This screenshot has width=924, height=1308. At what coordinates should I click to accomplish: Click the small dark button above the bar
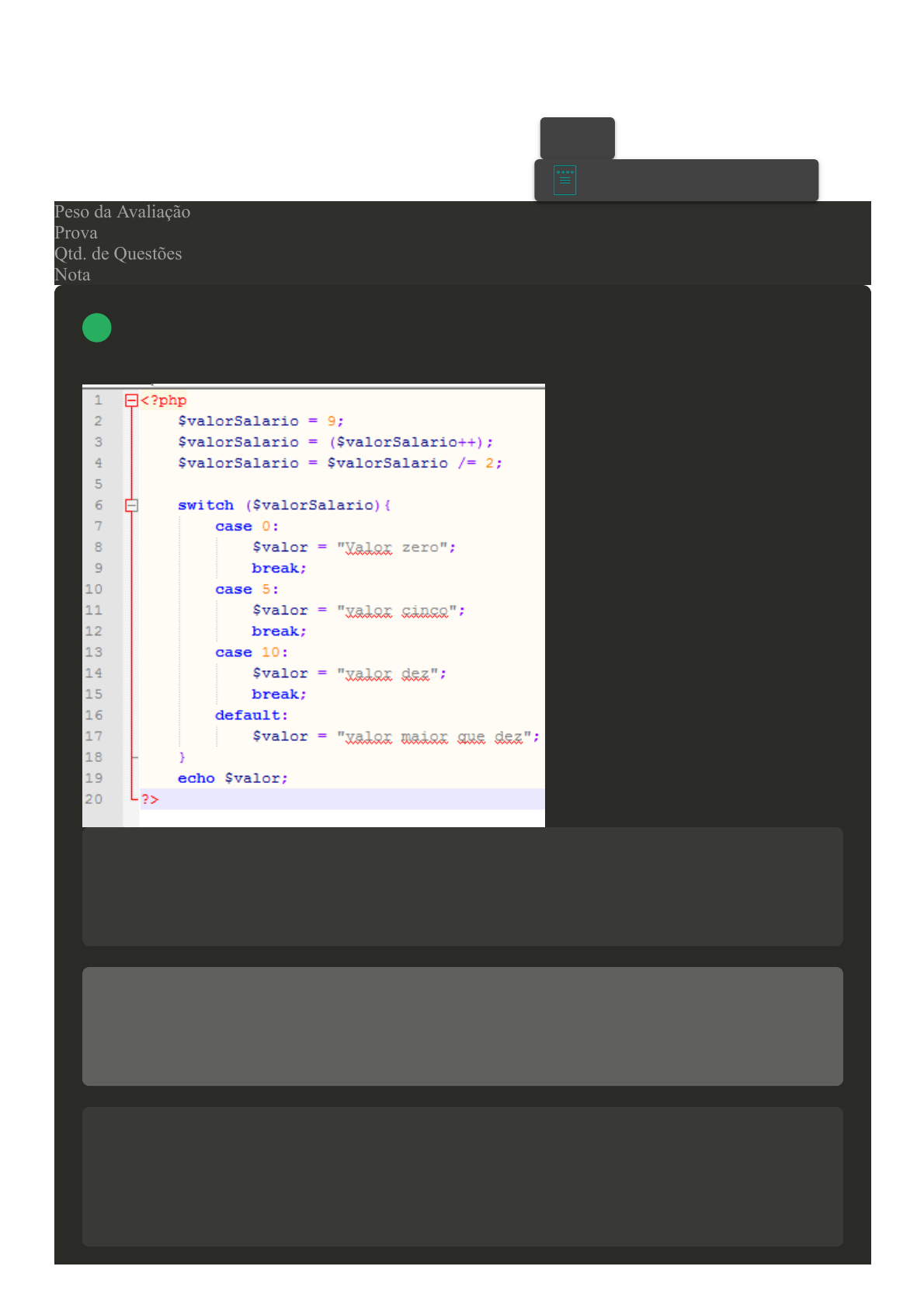(577, 137)
